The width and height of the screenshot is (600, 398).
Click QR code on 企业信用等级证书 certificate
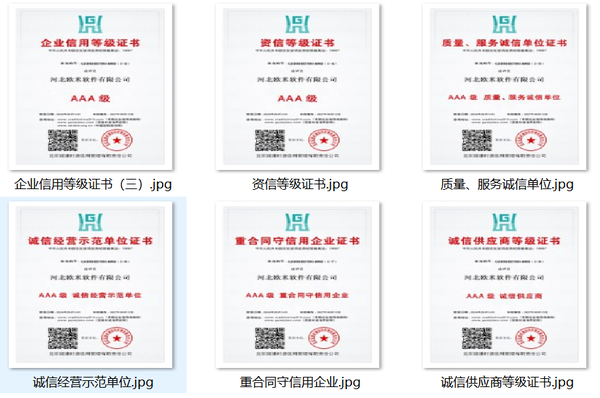(63, 140)
